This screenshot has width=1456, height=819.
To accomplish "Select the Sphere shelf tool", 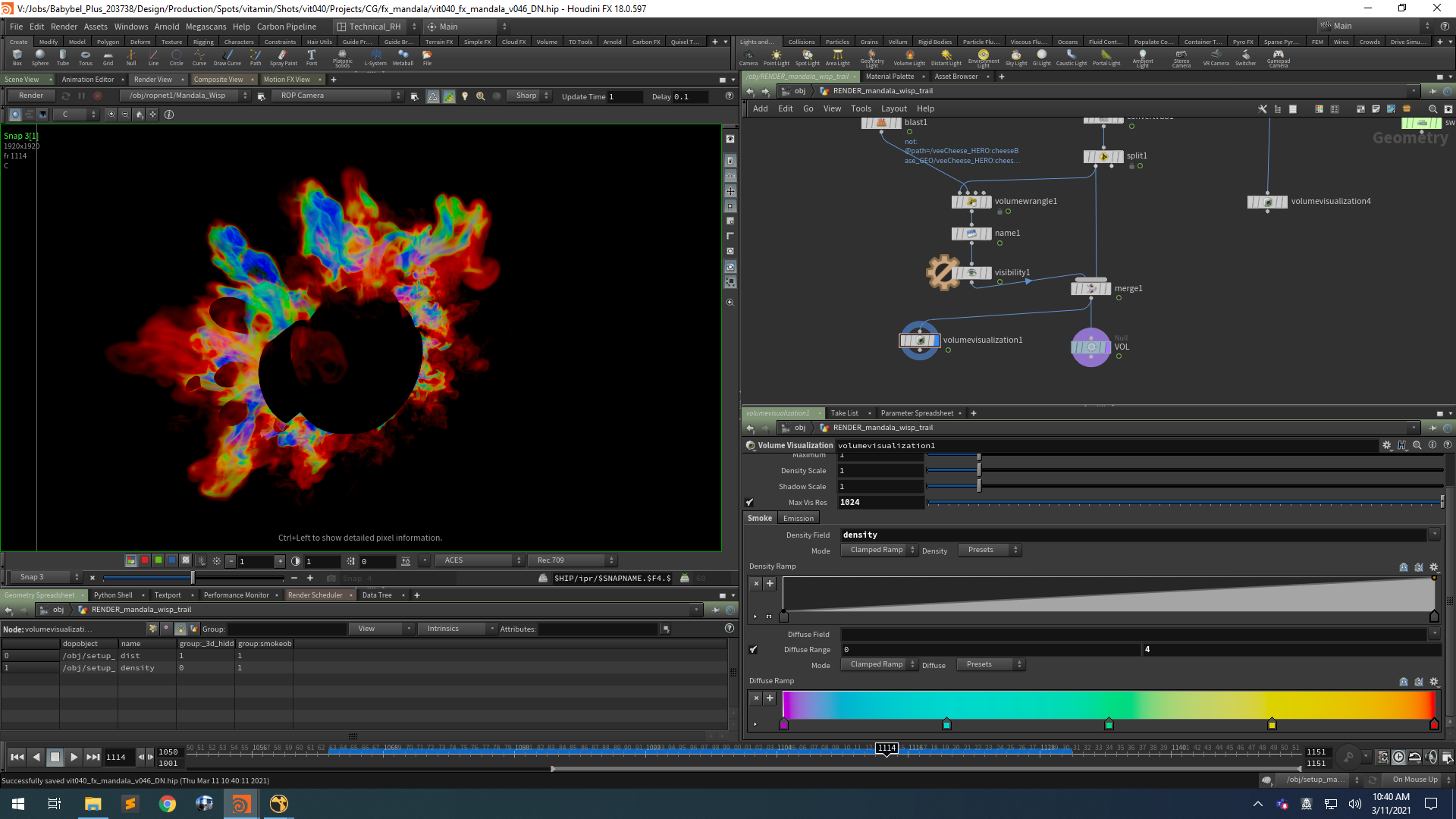I will (40, 57).
